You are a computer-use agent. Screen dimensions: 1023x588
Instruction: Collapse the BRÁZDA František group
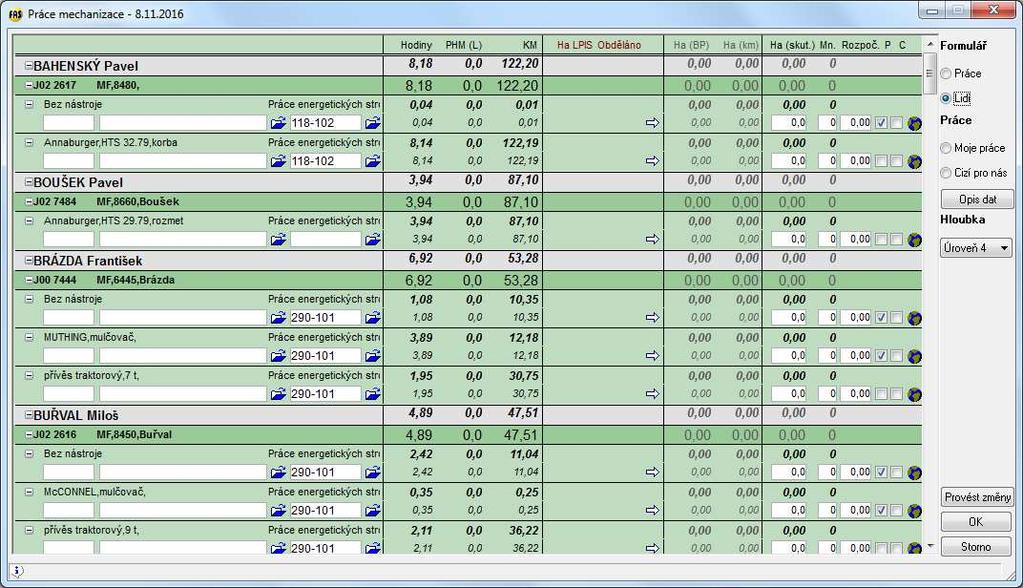(x=29, y=260)
